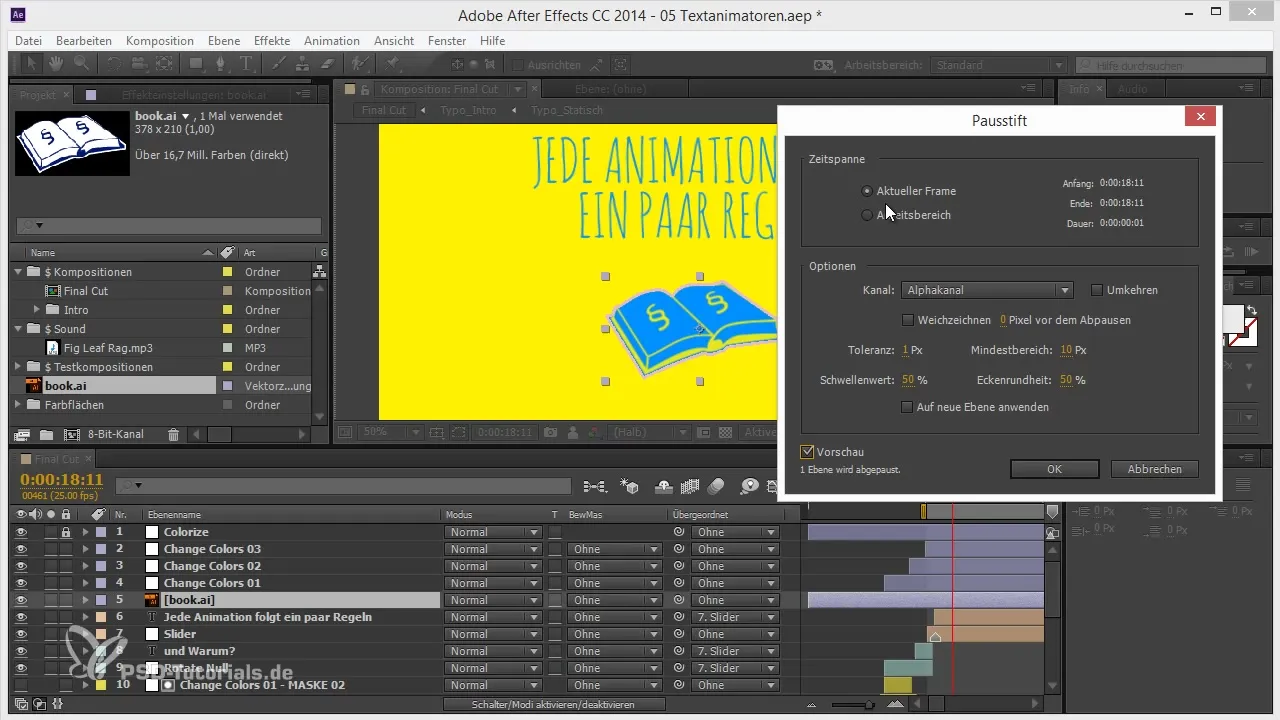The width and height of the screenshot is (1280, 720).
Task: Select the Rotation tool
Action: pos(113,64)
